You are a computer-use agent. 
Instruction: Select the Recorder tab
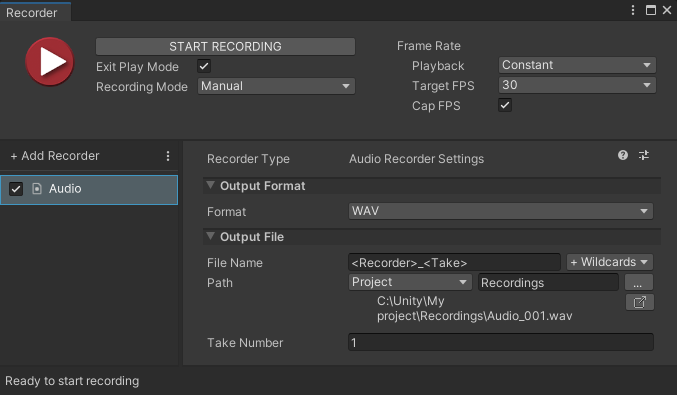32,13
